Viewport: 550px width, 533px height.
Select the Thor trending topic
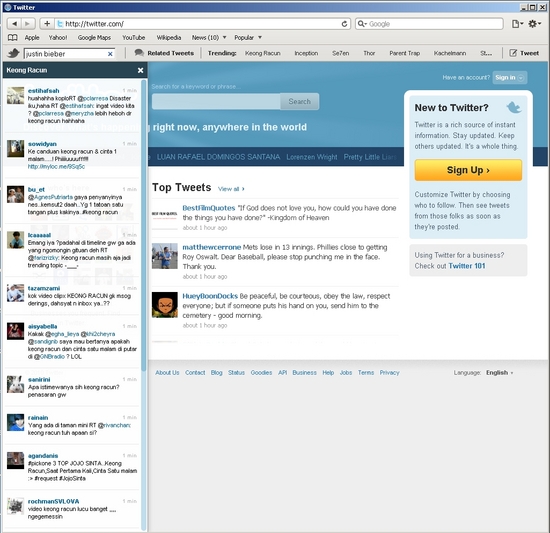[x=369, y=53]
